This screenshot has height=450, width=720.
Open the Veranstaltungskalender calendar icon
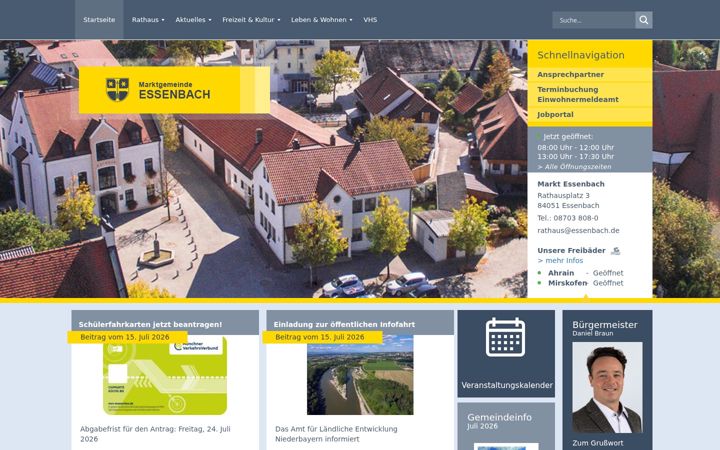coord(505,337)
